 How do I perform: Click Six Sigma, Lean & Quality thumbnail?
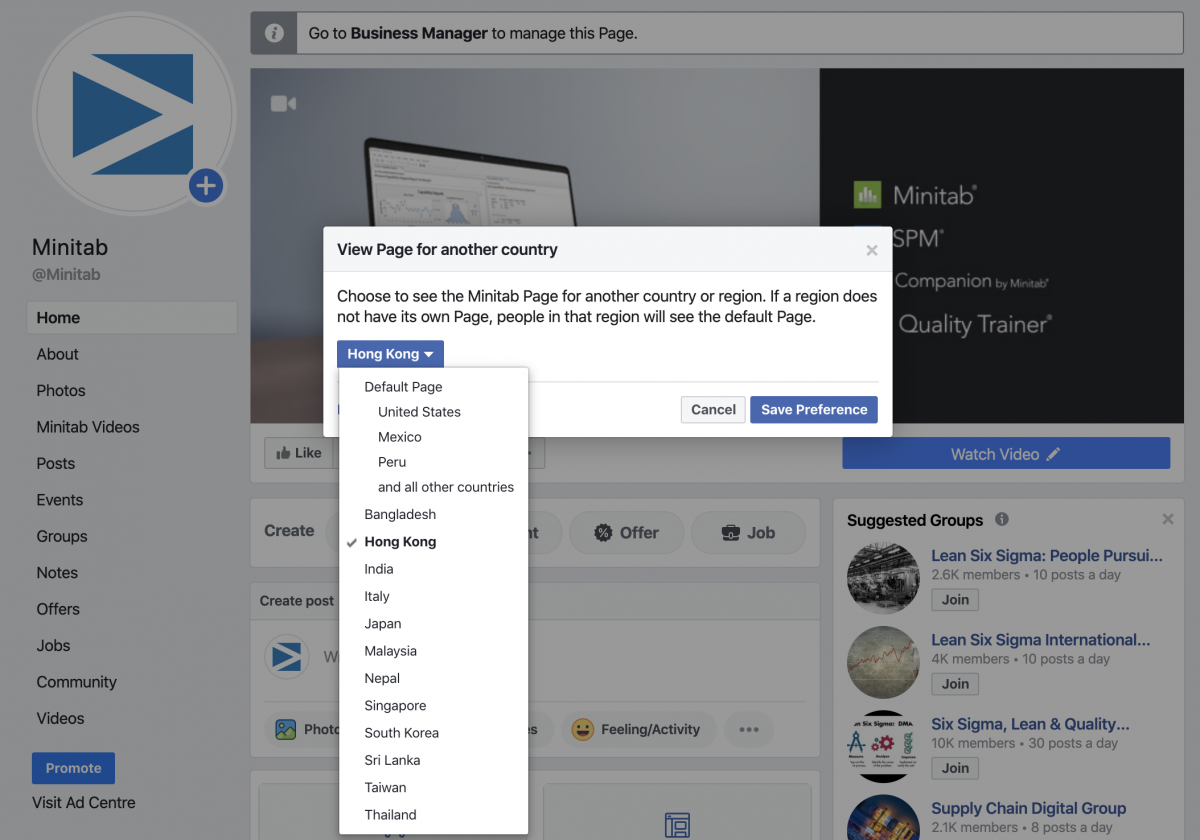pyautogui.click(x=883, y=746)
